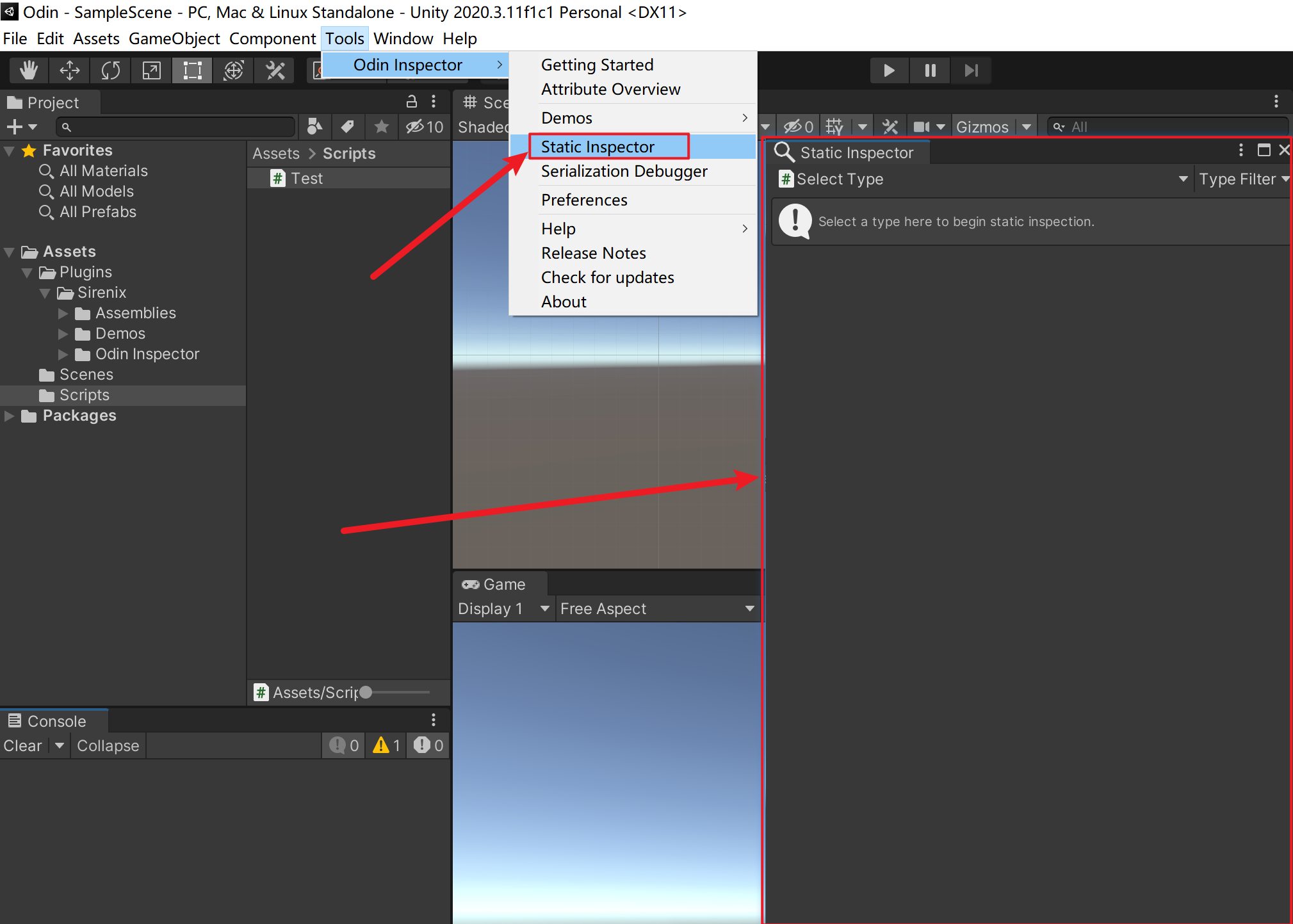Open the GameObject menu
The width and height of the screenshot is (1293, 924).
(174, 38)
